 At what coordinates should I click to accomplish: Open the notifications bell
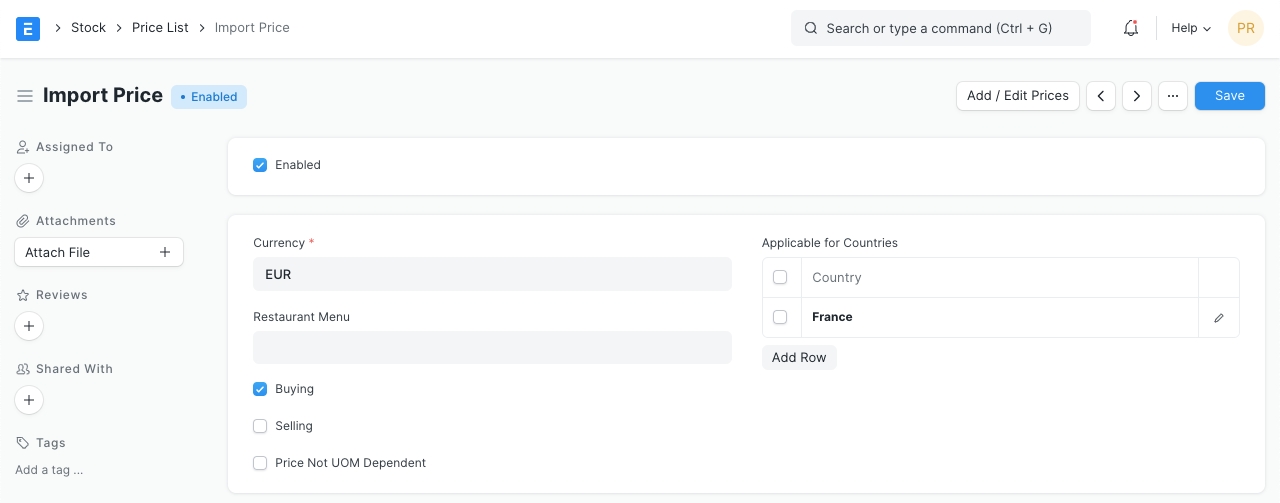click(x=1131, y=28)
